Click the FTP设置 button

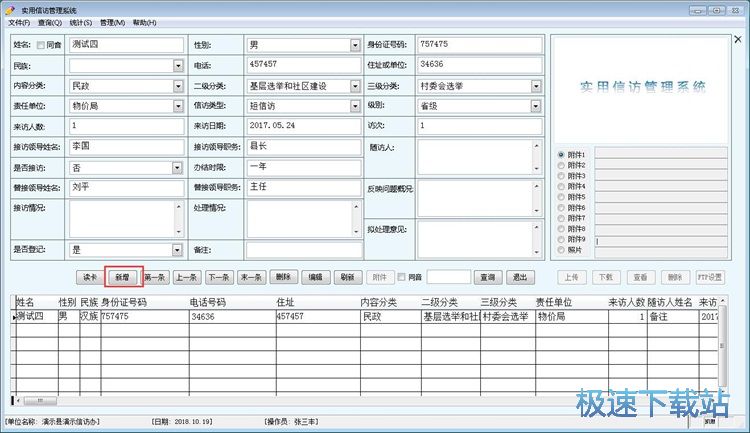point(710,277)
